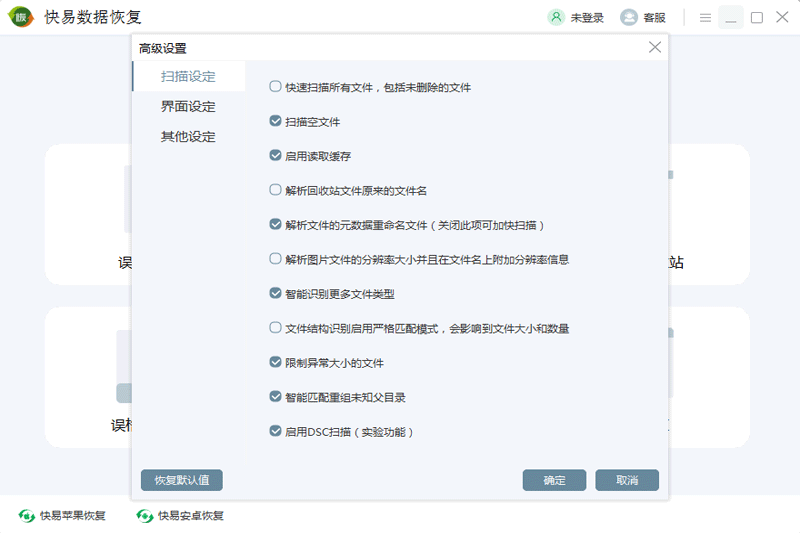Click the 快易数据恢复 app logo icon
Viewport: 800px width, 533px height.
point(20,17)
